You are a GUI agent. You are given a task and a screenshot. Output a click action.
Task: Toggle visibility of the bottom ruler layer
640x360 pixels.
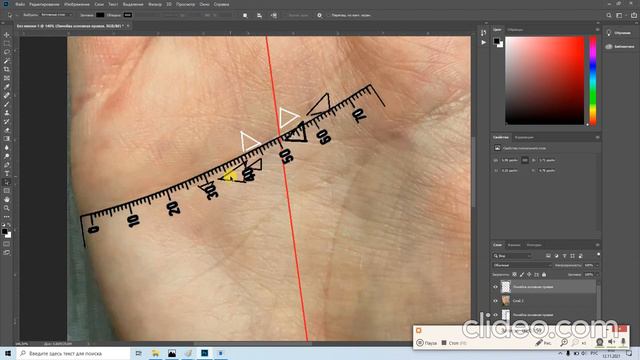496,315
